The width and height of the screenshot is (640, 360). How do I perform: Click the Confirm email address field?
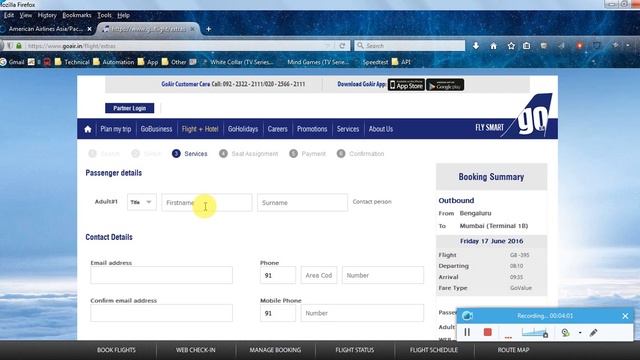tap(162, 313)
